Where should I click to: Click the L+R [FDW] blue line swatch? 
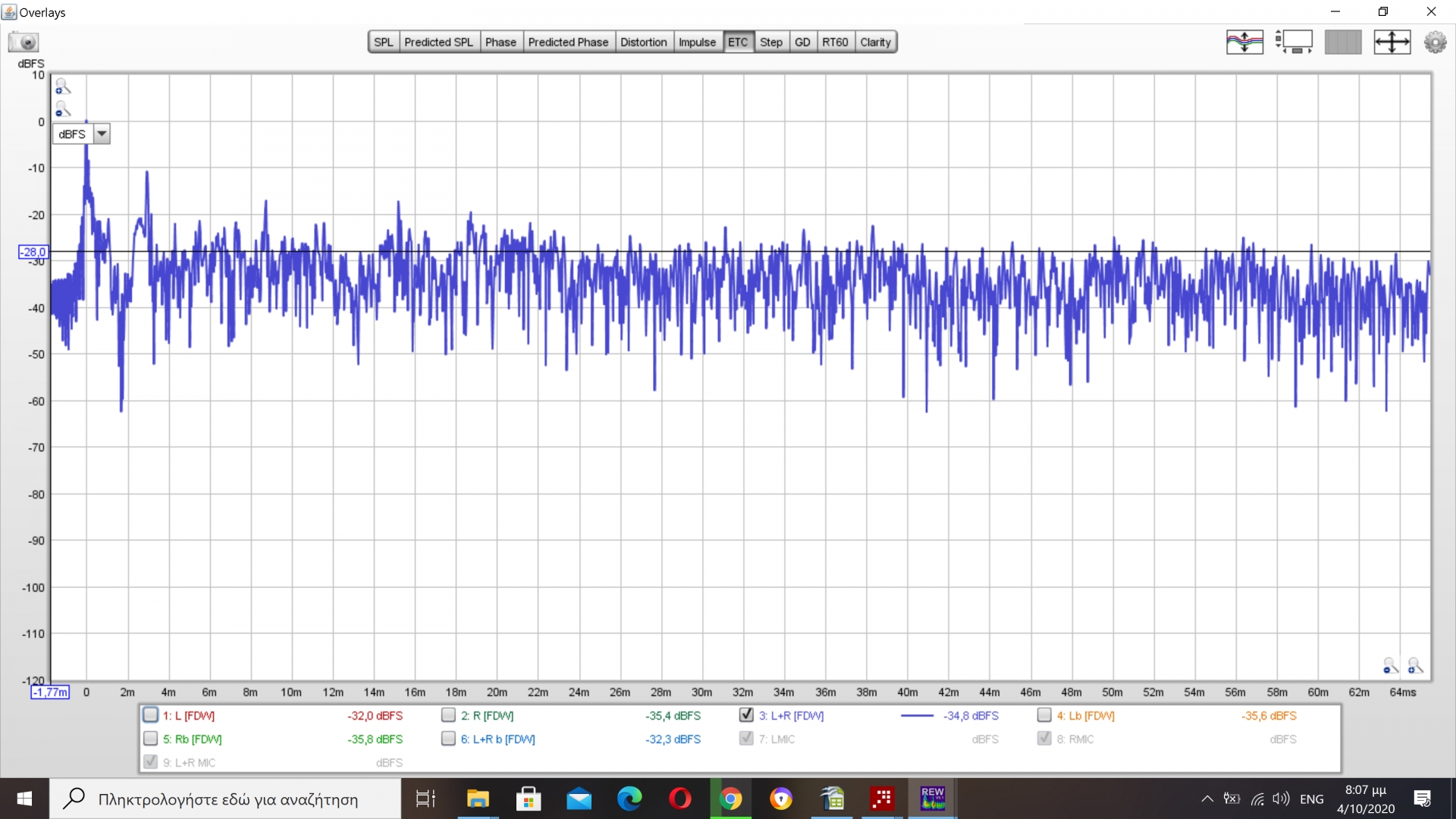pyautogui.click(x=917, y=716)
